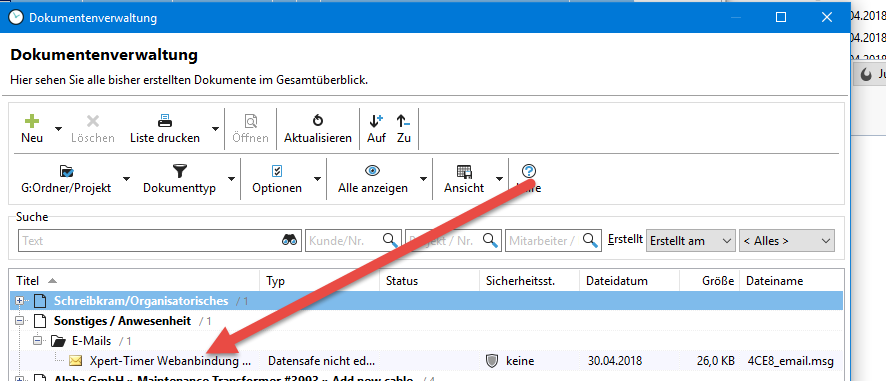Click the Alle anzeigen eye icon

click(372, 171)
